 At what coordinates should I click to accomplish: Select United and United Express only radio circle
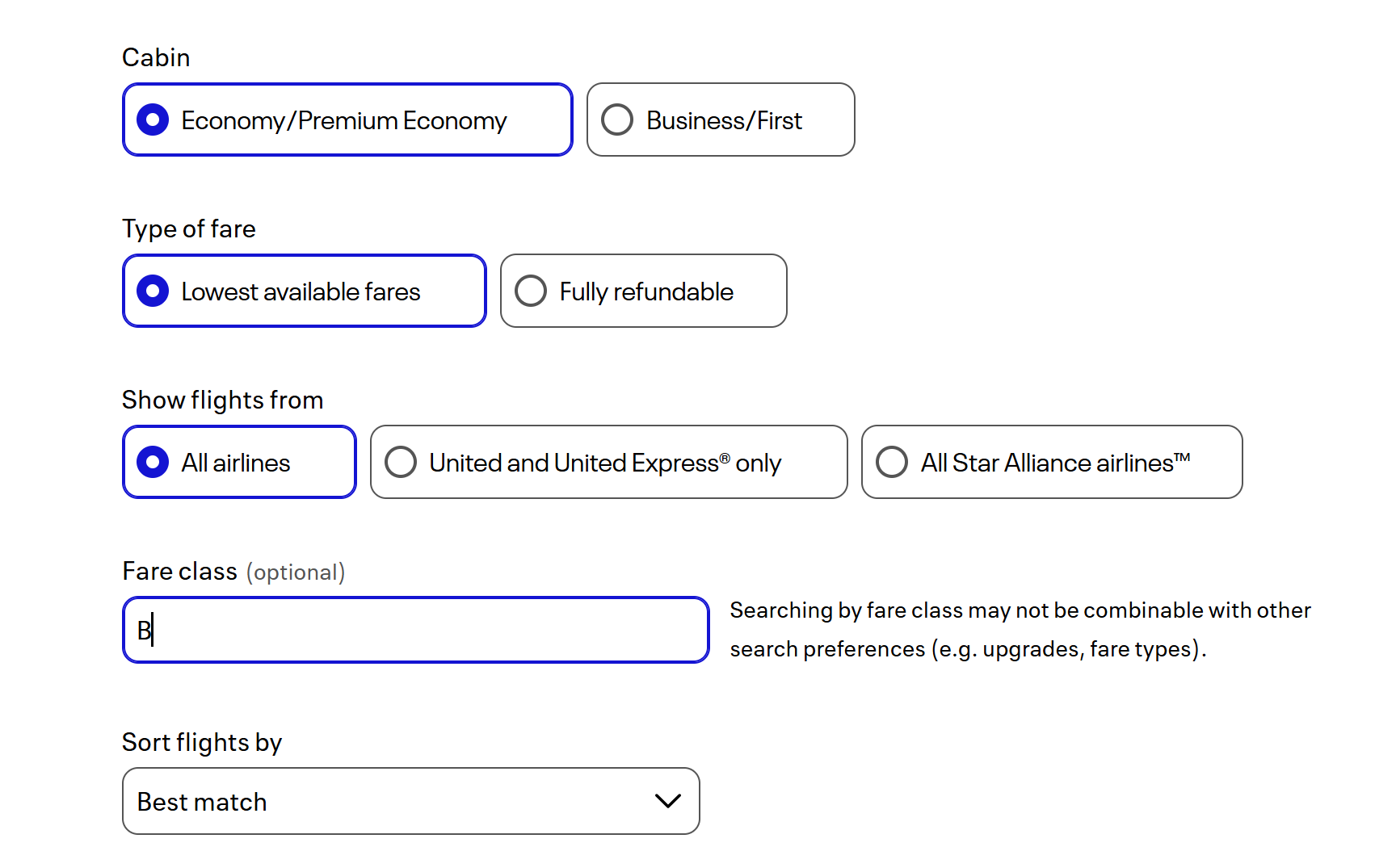coord(401,462)
